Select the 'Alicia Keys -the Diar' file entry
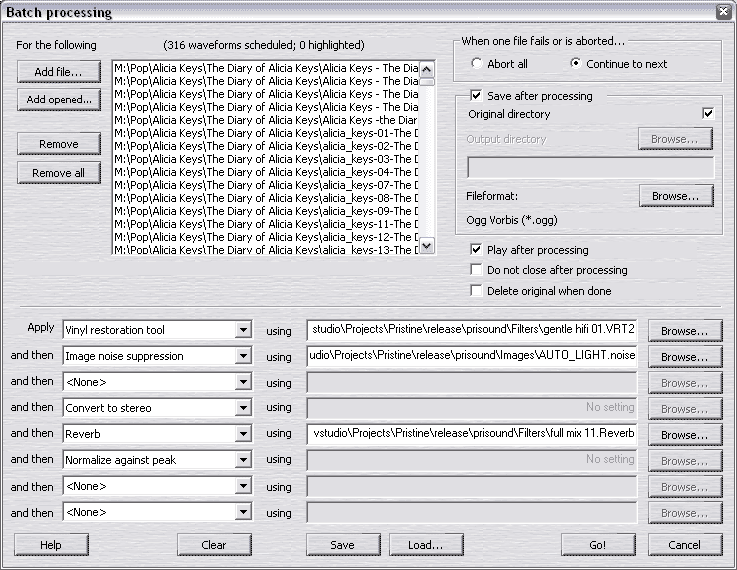The image size is (737, 570). coord(266,120)
